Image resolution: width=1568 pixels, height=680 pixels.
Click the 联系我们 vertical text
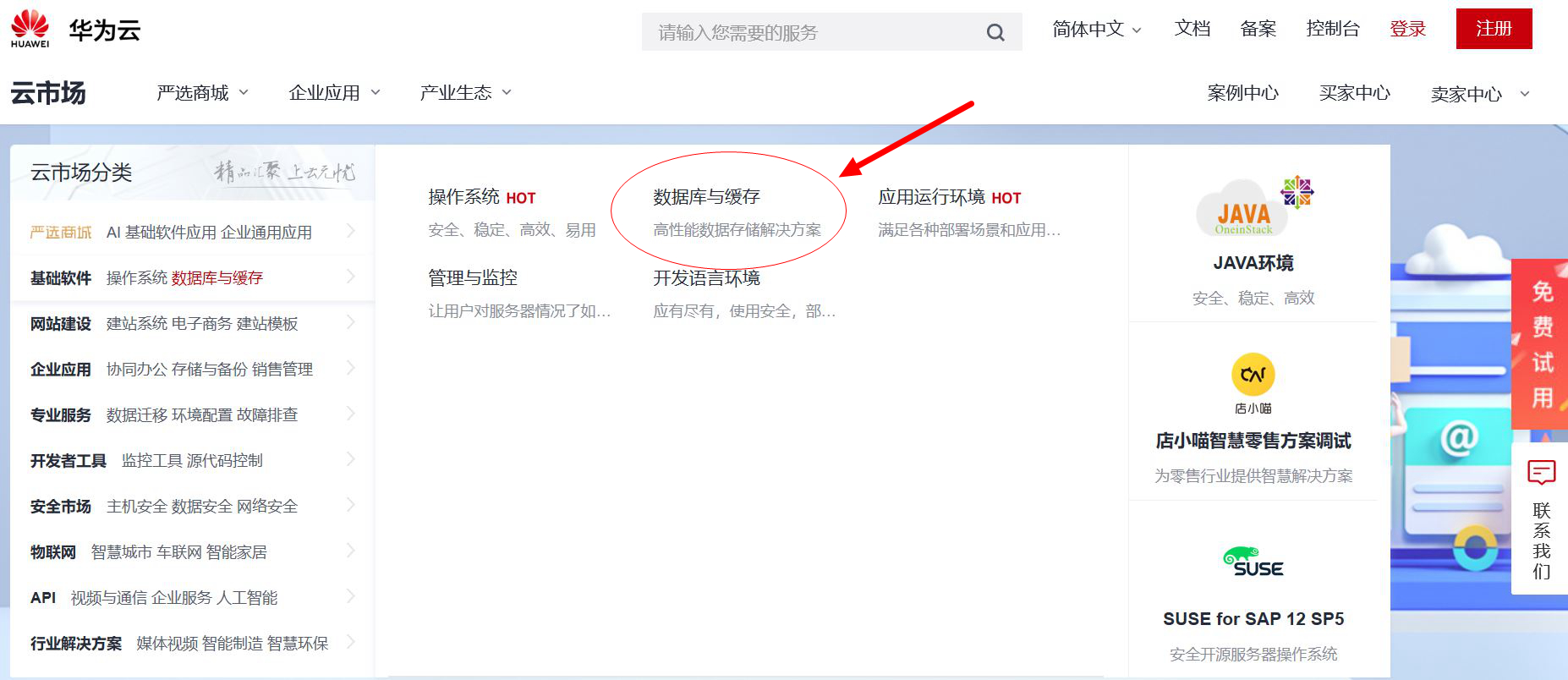[1541, 540]
